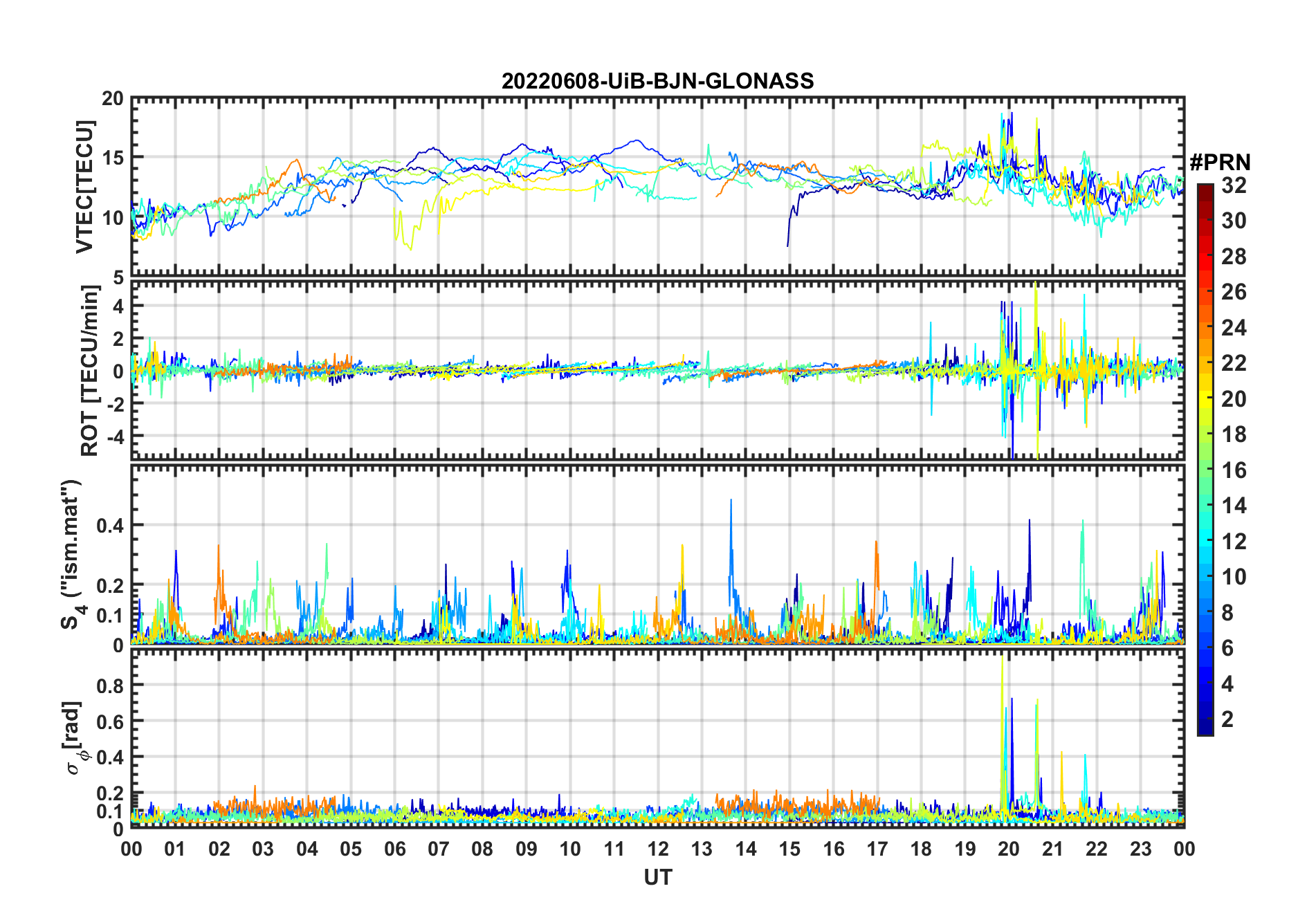This screenshot has height=920, width=1316.
Task: Click hour 07 on the UT axis
Action: click(439, 849)
